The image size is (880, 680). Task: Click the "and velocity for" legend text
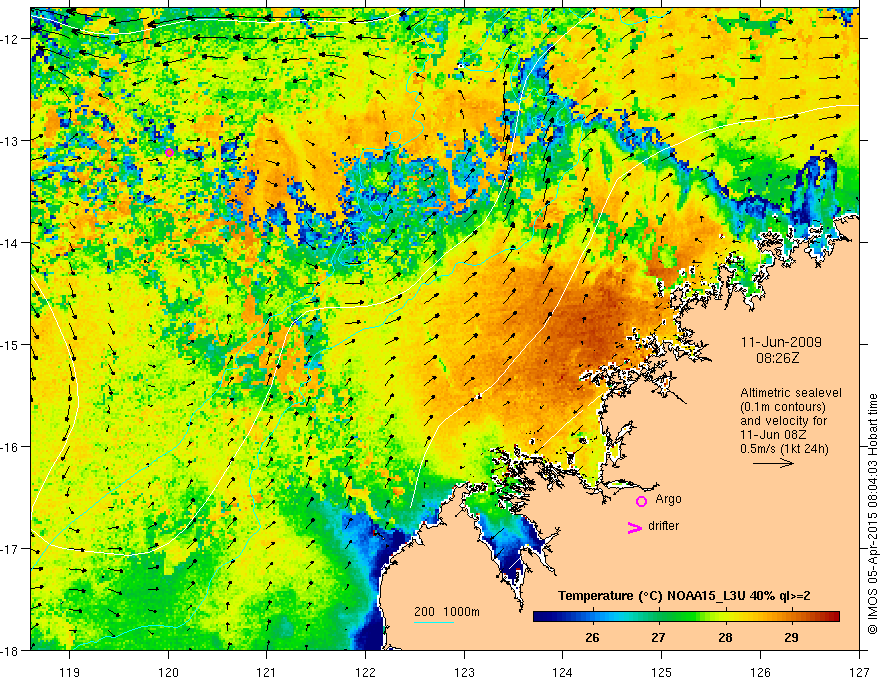pyautogui.click(x=783, y=421)
